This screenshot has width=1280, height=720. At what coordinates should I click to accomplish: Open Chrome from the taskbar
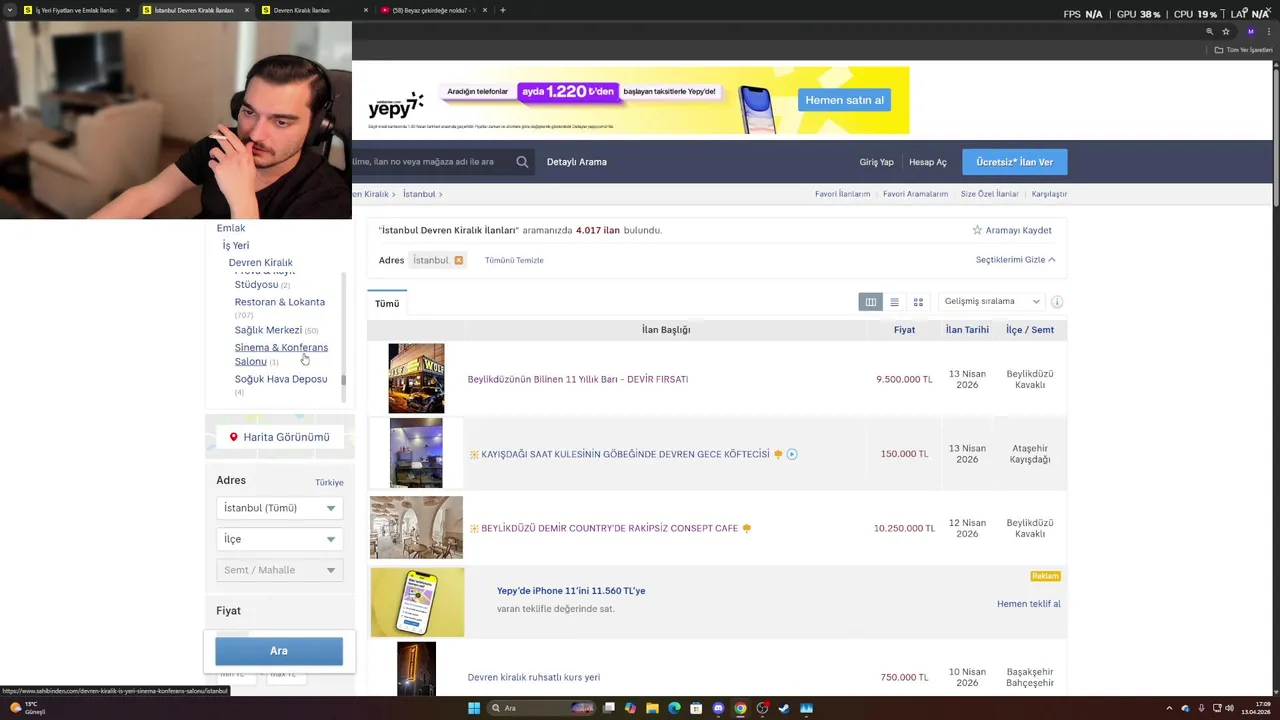(x=740, y=708)
